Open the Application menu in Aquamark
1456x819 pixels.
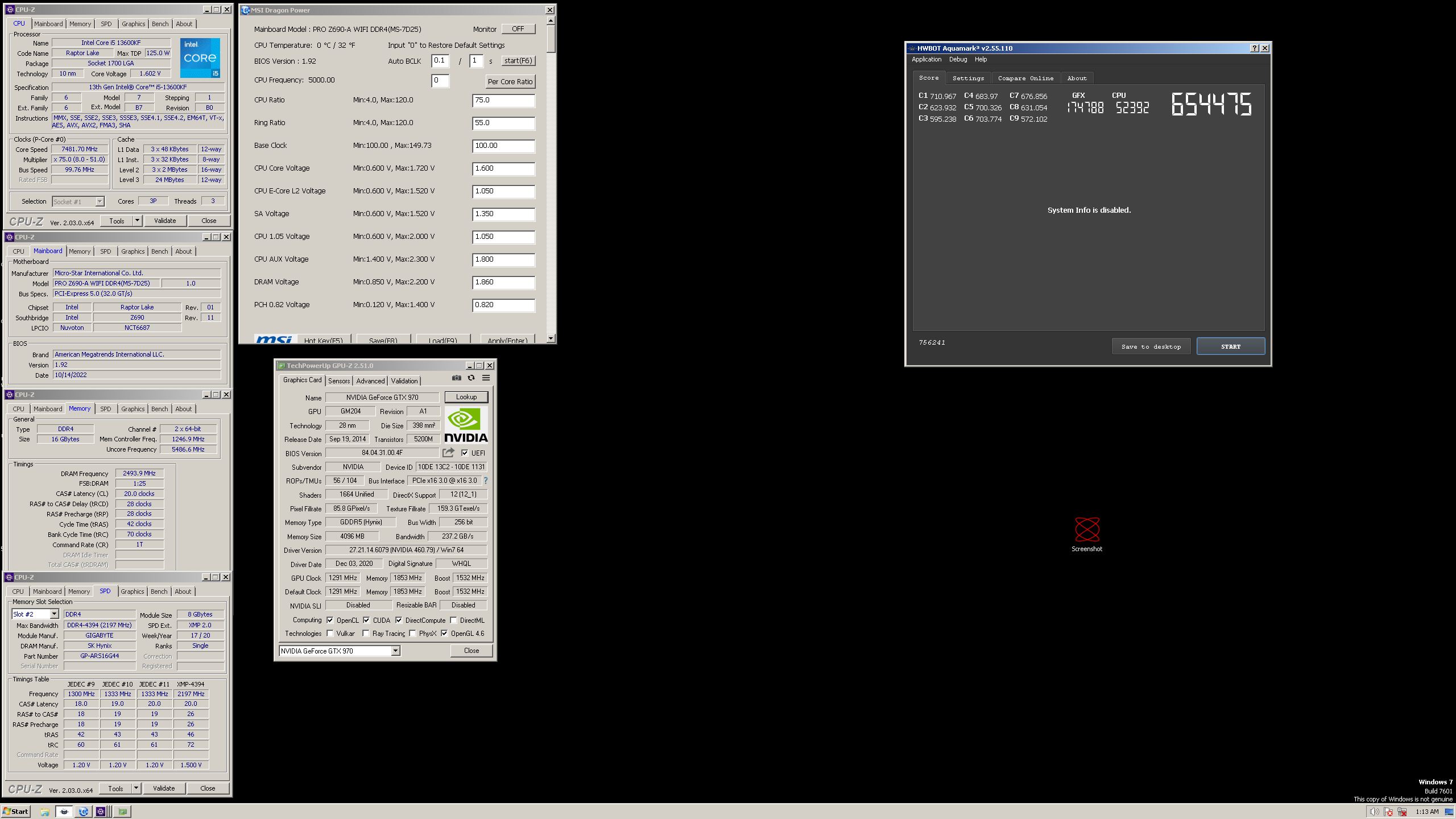[x=926, y=59]
